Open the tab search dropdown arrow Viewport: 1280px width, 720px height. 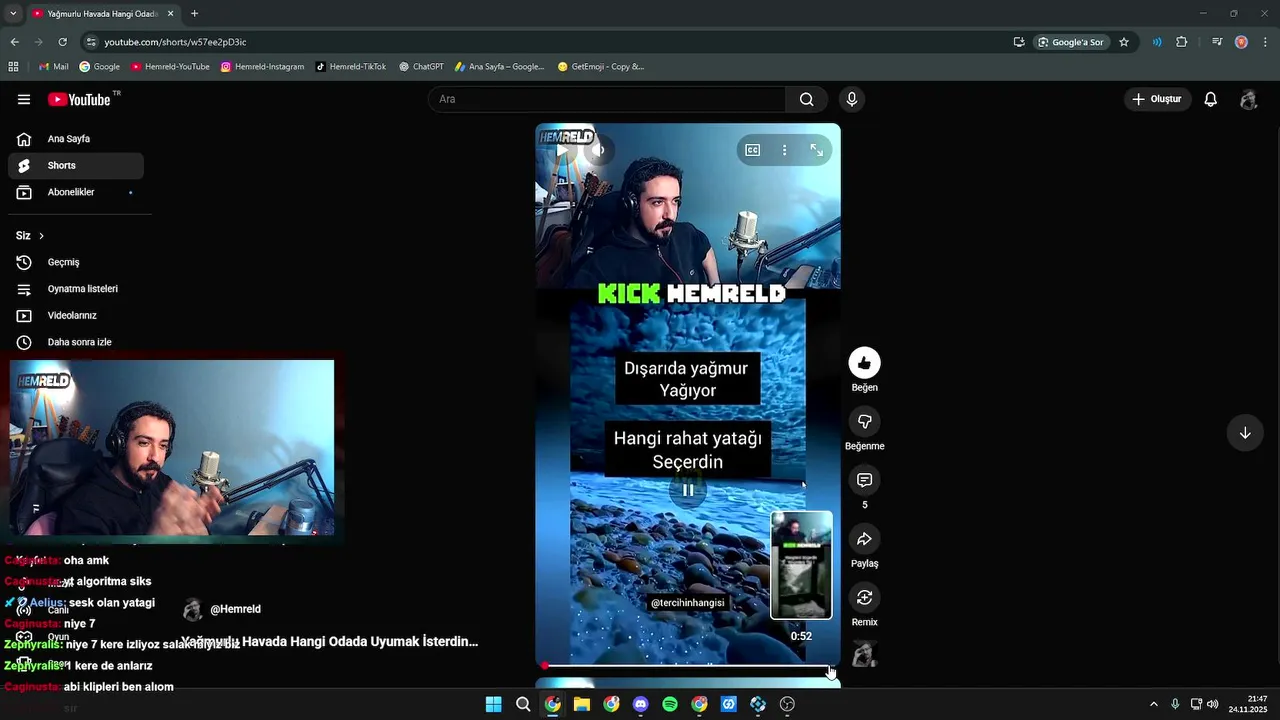point(12,14)
